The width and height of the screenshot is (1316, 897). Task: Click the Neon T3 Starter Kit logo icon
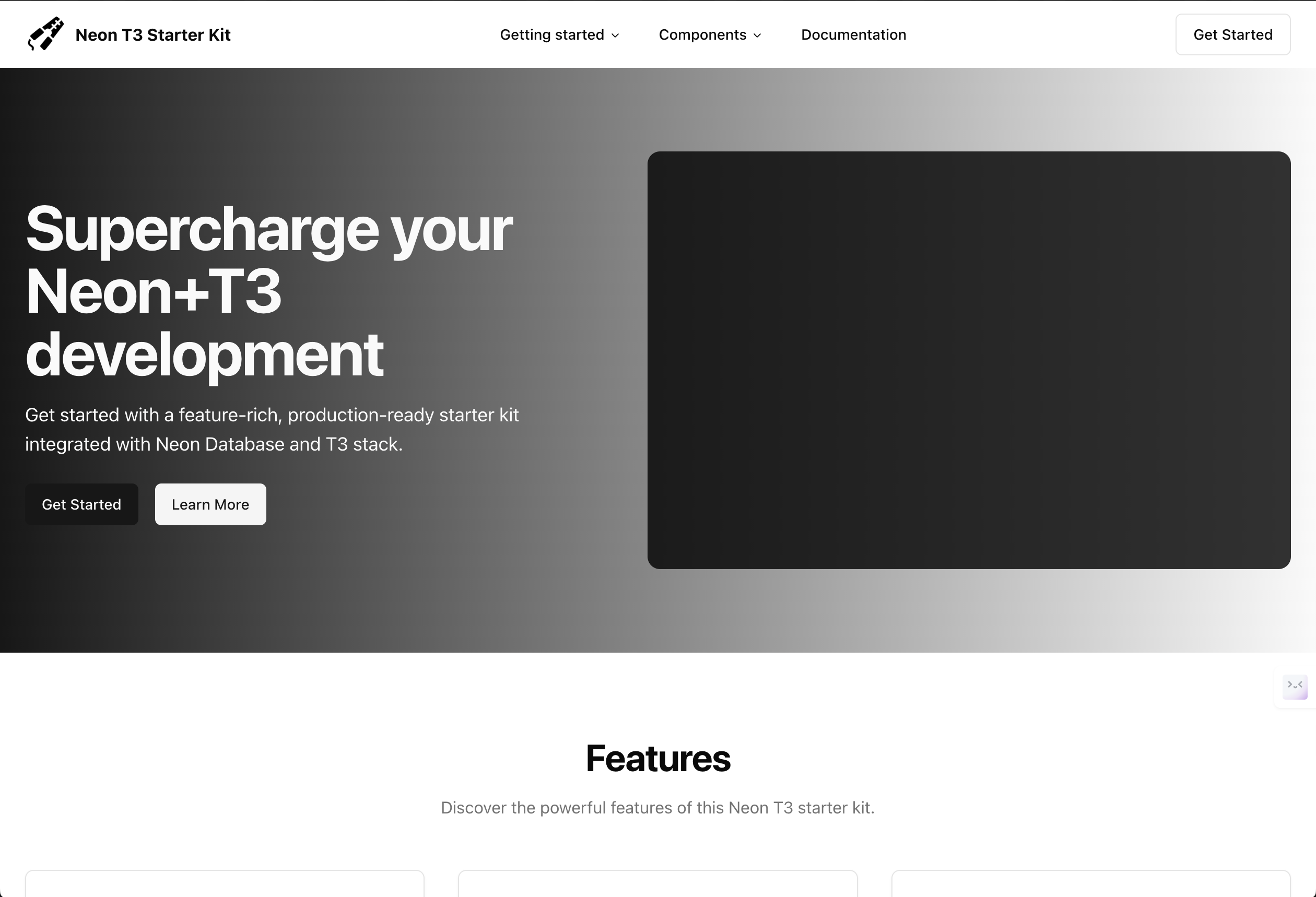point(45,34)
